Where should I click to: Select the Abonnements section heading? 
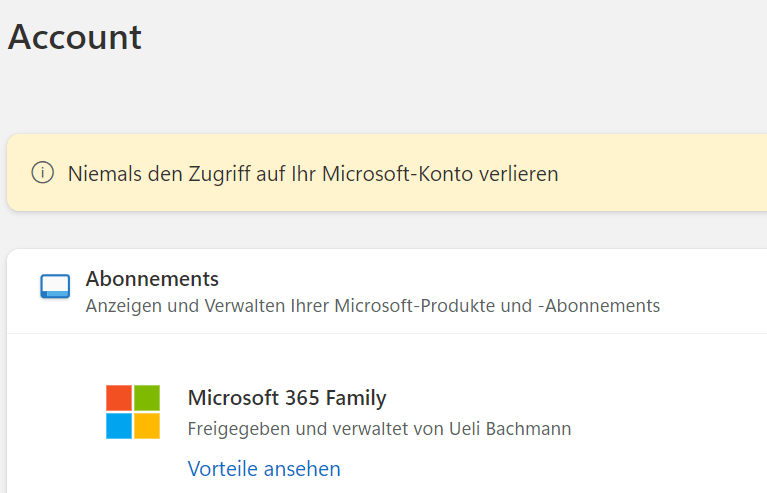point(152,279)
